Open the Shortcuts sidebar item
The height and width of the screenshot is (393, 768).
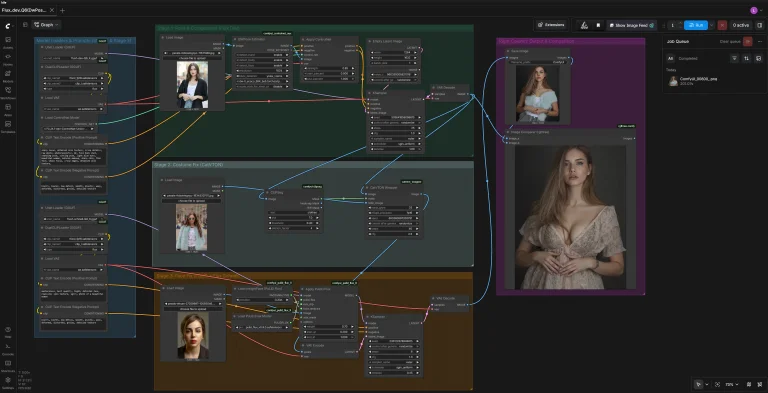(8, 366)
